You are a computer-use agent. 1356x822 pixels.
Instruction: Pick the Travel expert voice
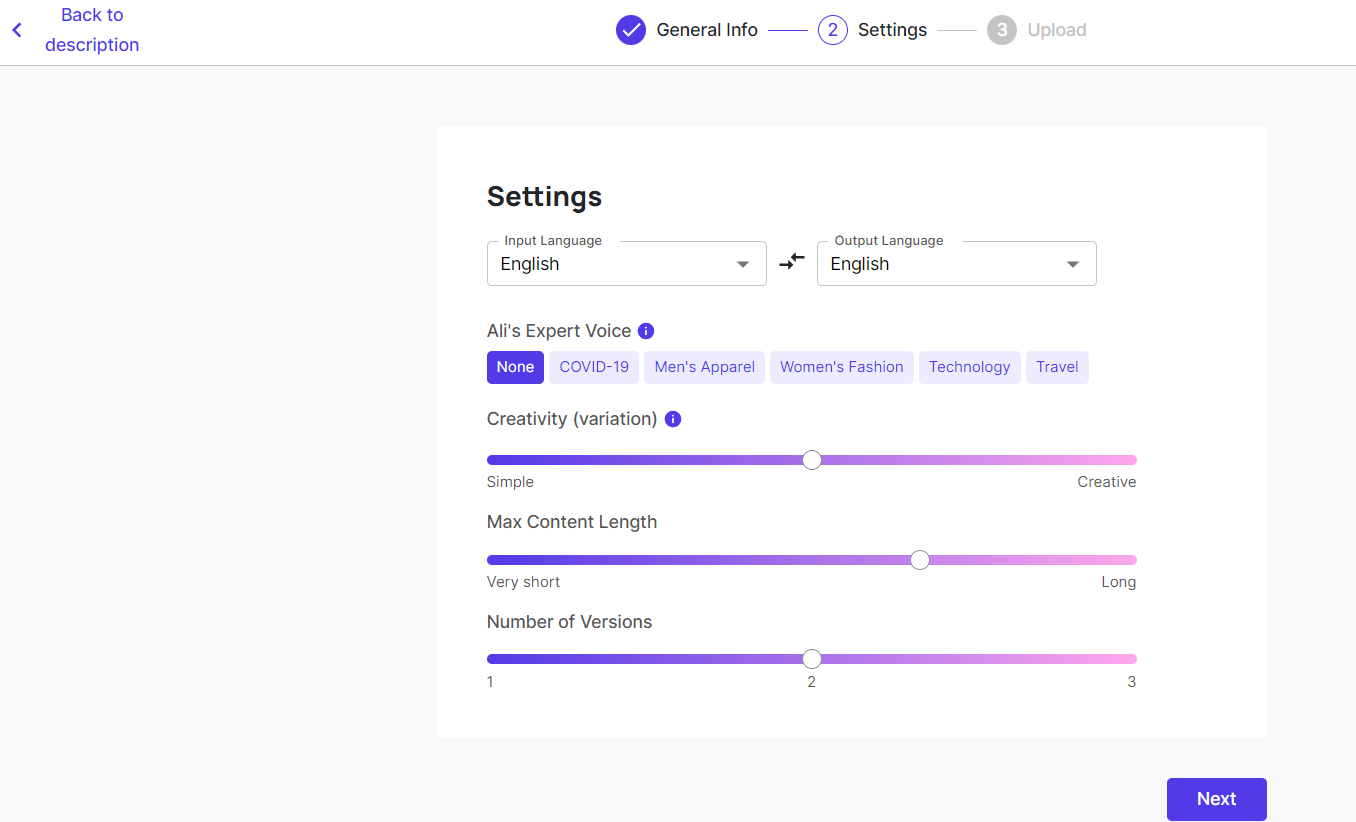(1057, 367)
